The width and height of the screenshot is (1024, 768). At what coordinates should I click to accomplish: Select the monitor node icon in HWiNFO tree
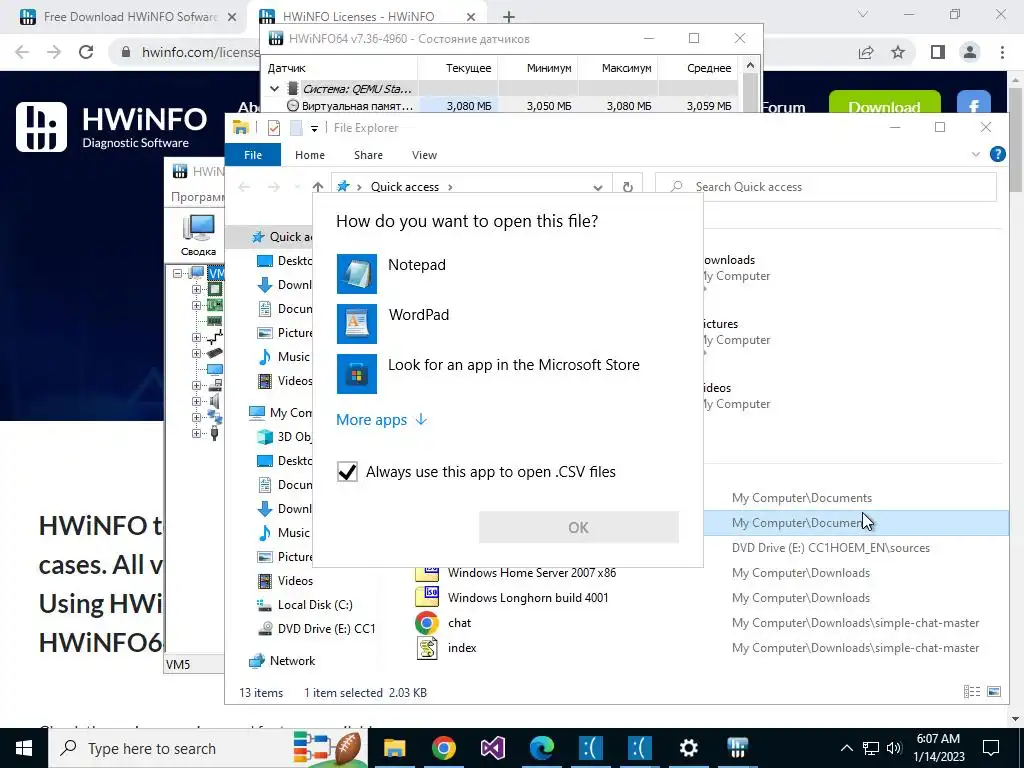[215, 369]
